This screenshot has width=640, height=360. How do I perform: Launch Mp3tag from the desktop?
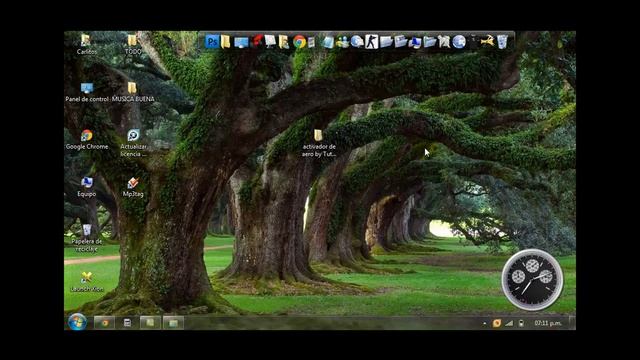(x=133, y=187)
